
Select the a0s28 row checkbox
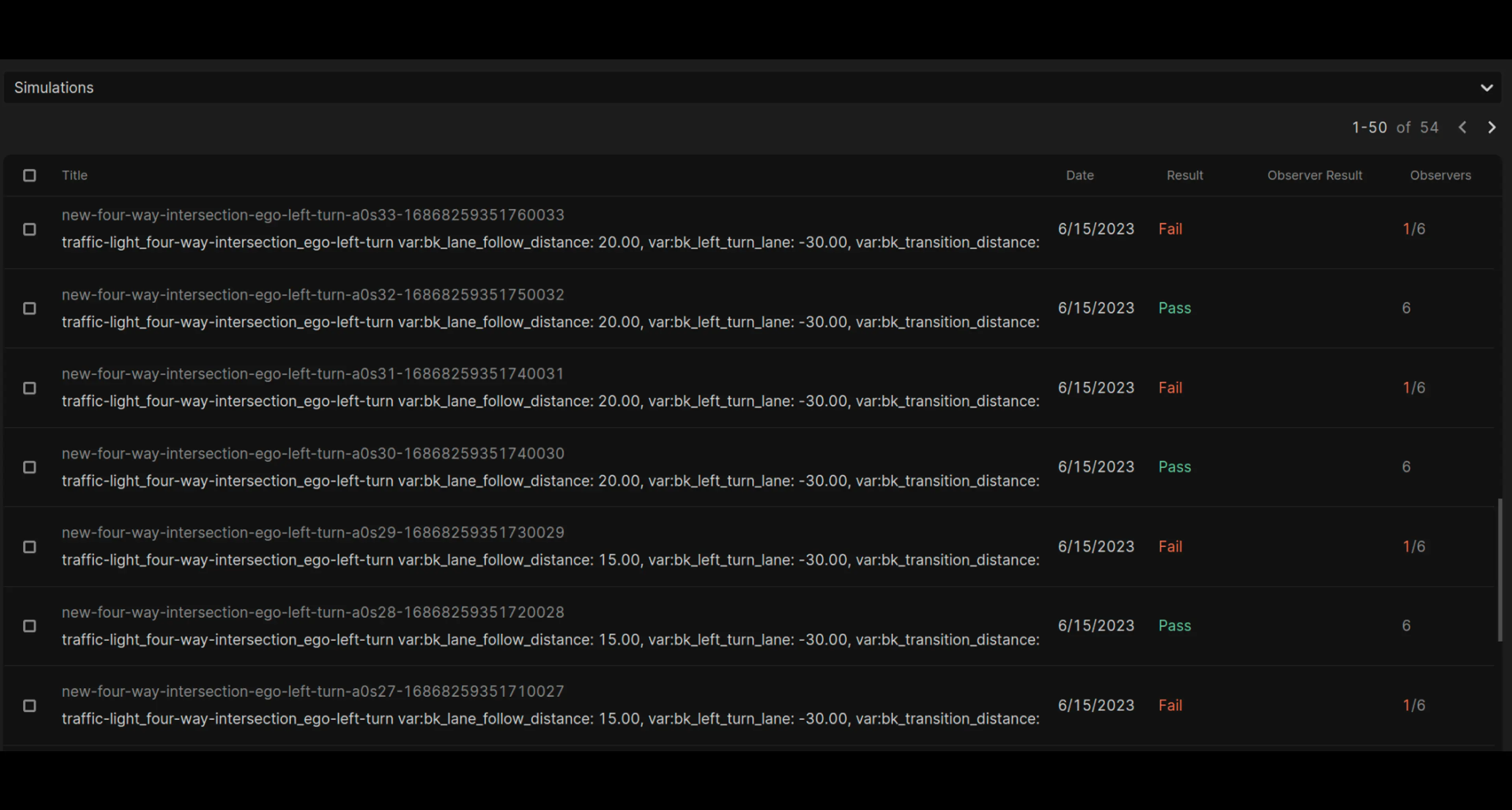click(x=30, y=626)
